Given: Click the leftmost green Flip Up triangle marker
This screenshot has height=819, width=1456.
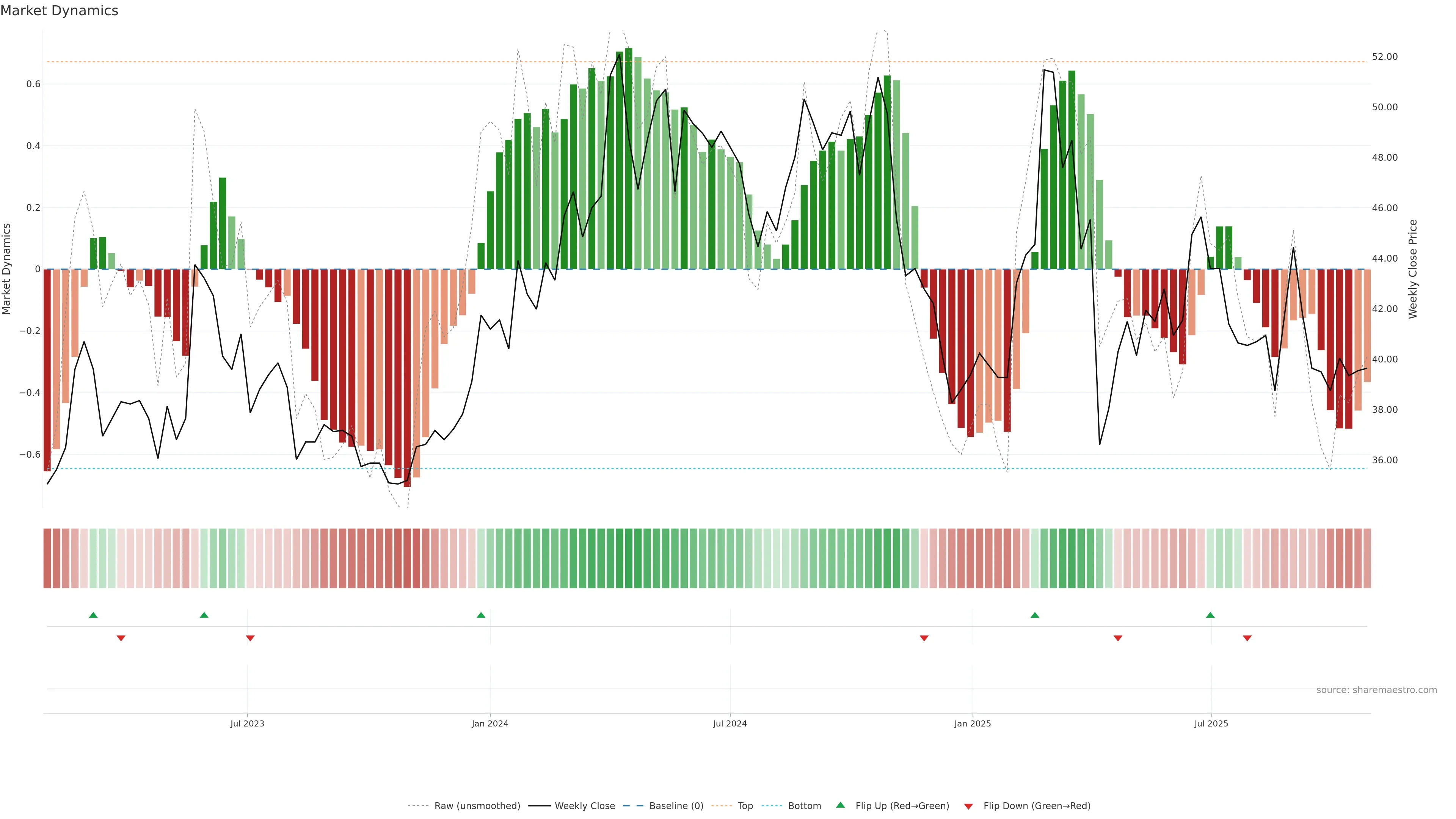Looking at the screenshot, I should click(93, 615).
